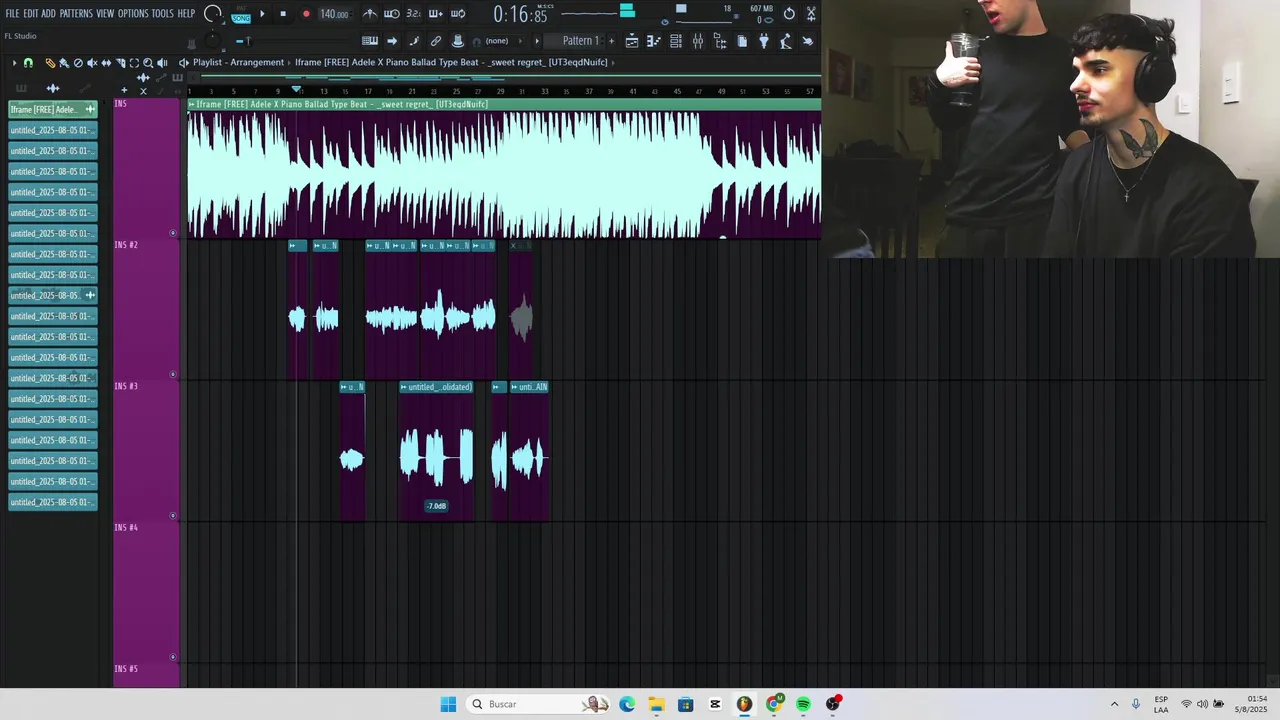Open the Playlist view icon
Image resolution: width=1280 pixels, height=720 pixels.
click(632, 41)
